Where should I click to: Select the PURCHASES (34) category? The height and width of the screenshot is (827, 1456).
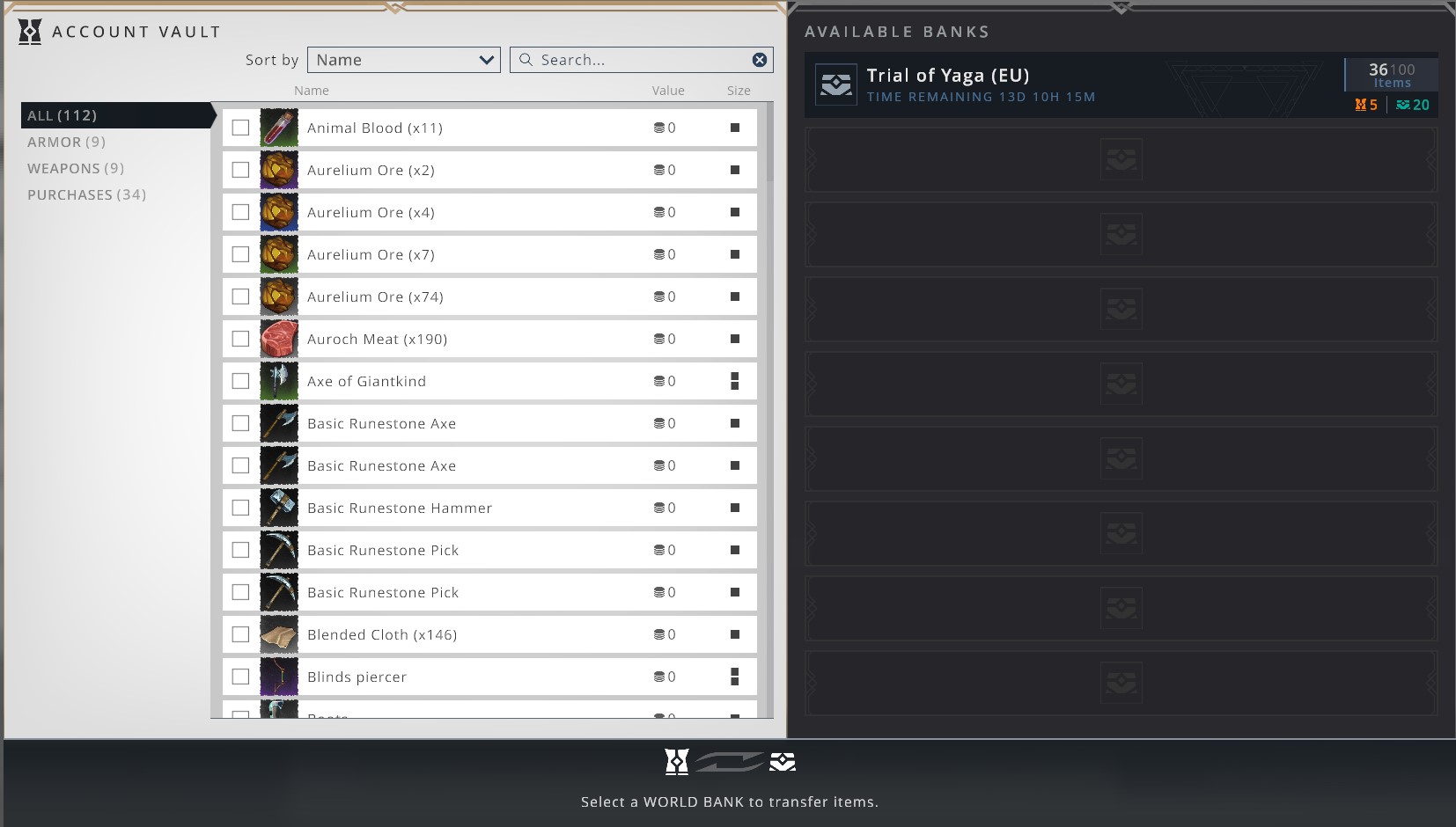point(86,194)
